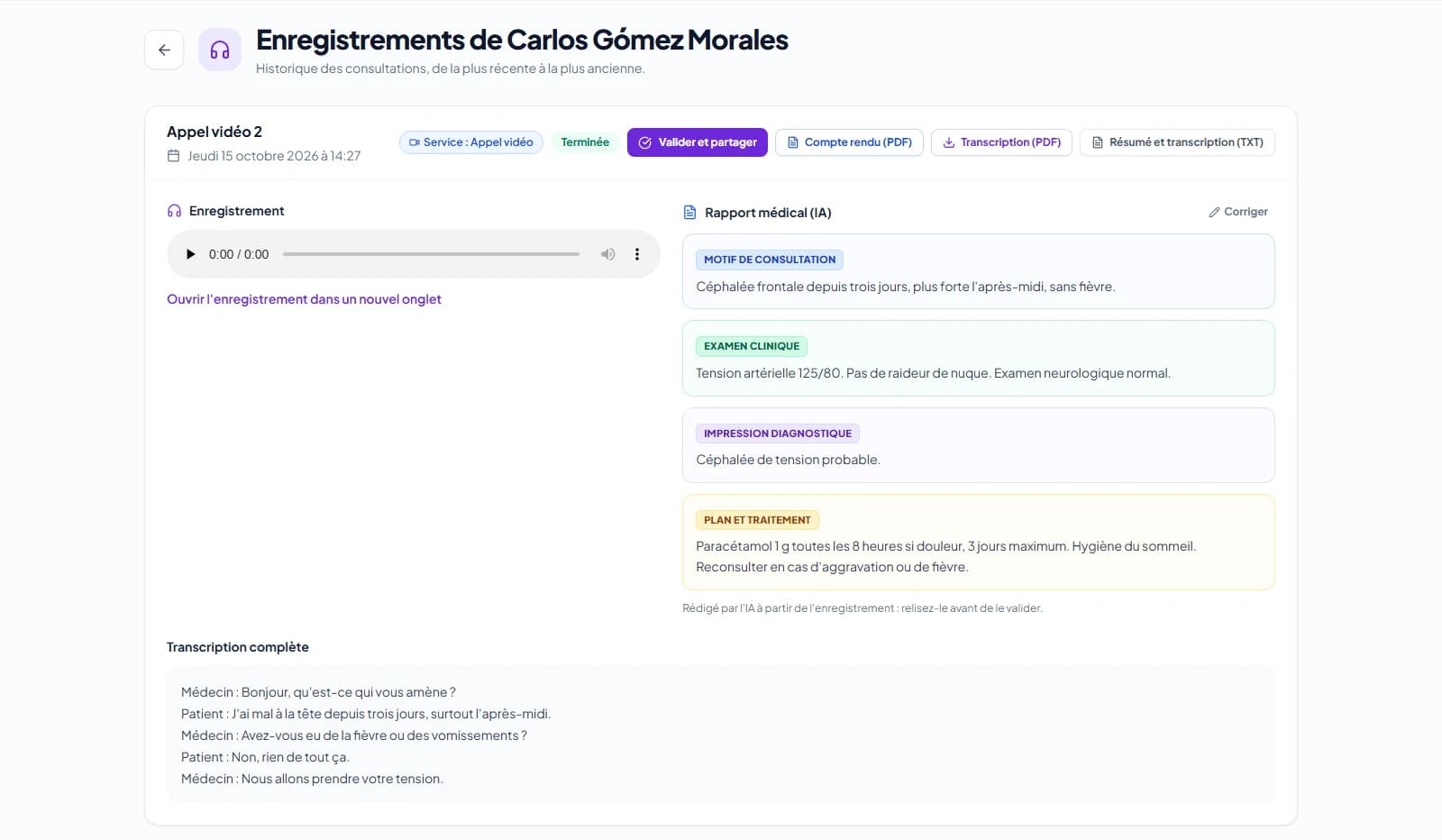
Task: Click transcript line 'J'ai mal à la tête depuis trois jours'
Action: coord(366,714)
